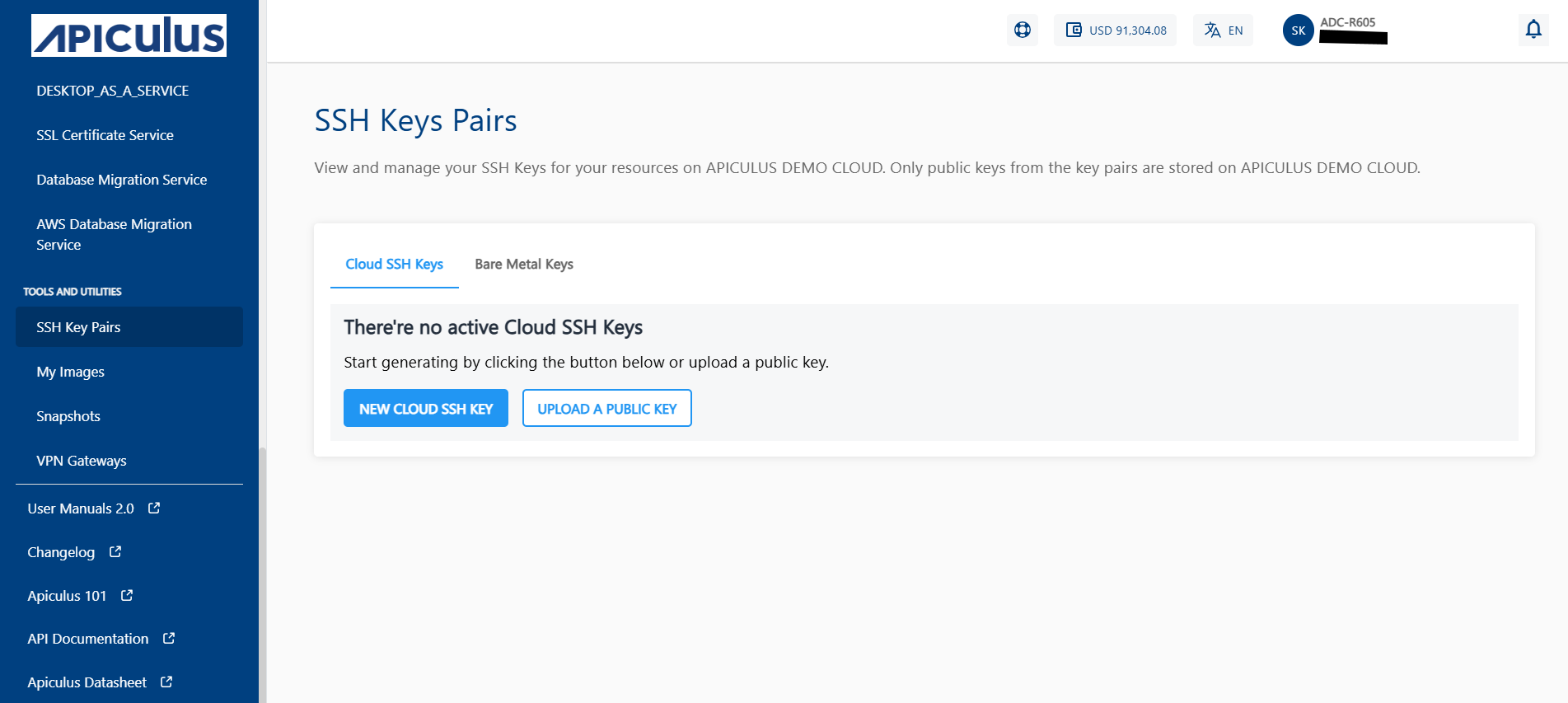This screenshot has width=1568, height=703.
Task: Click UPLOAD A PUBLIC KEY button
Action: (x=607, y=408)
